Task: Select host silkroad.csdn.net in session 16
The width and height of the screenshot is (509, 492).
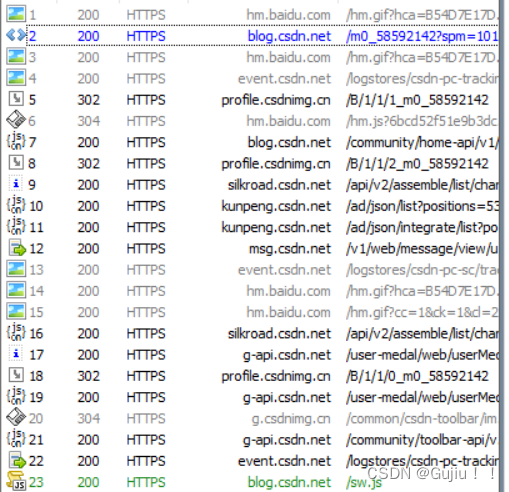Action: point(279,333)
